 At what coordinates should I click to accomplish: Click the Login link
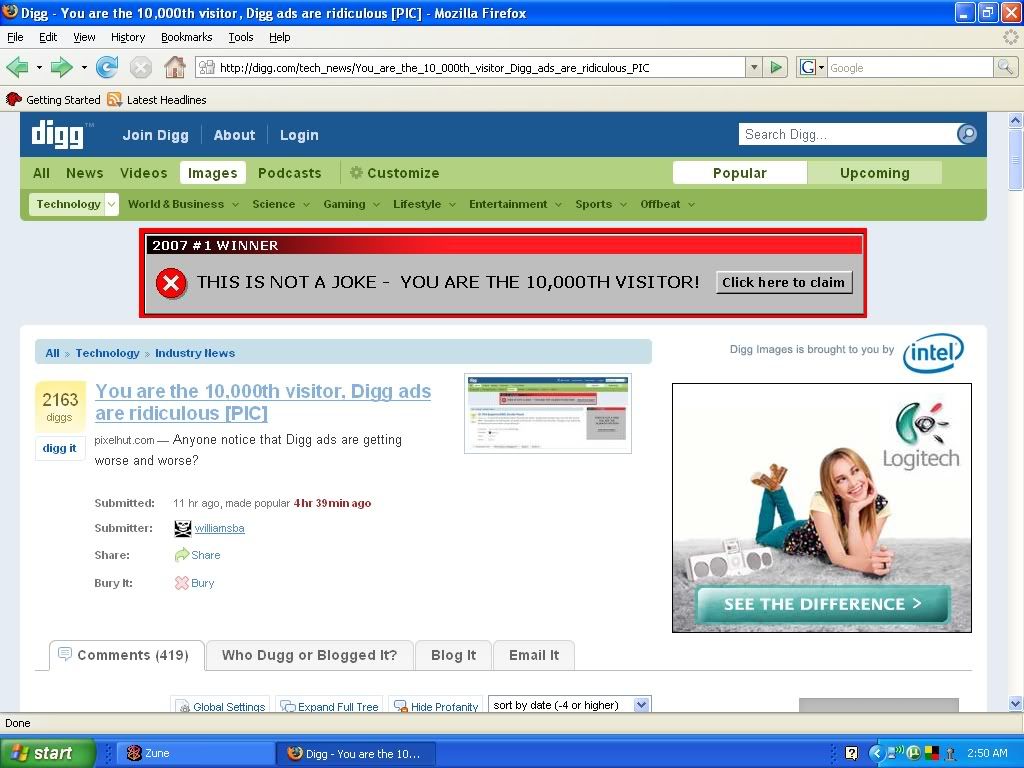pyautogui.click(x=299, y=135)
